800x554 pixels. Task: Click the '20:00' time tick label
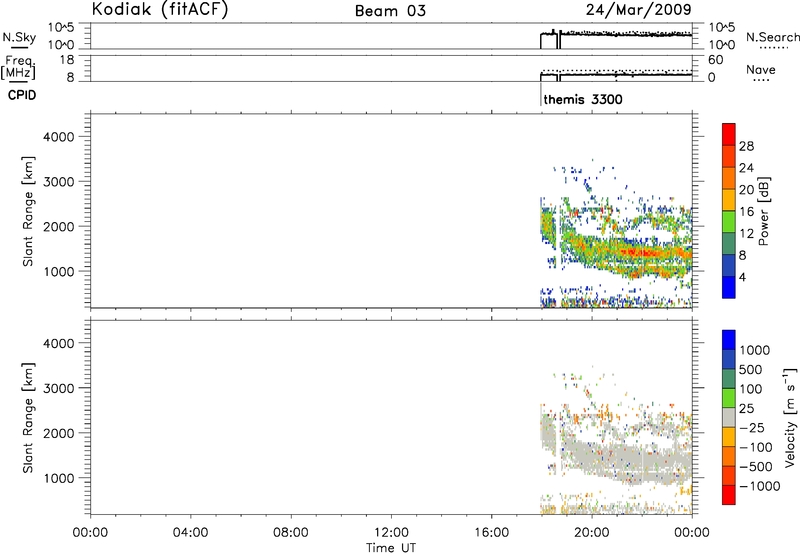[592, 533]
